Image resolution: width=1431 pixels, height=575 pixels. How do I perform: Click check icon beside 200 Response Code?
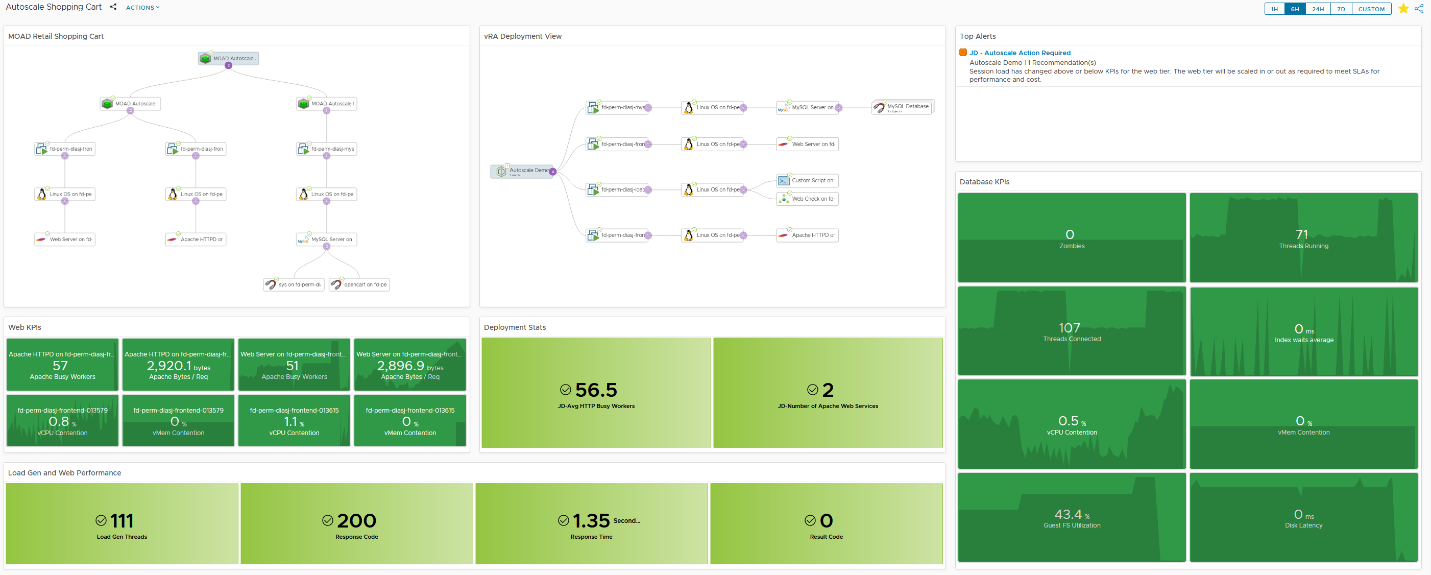coord(329,520)
